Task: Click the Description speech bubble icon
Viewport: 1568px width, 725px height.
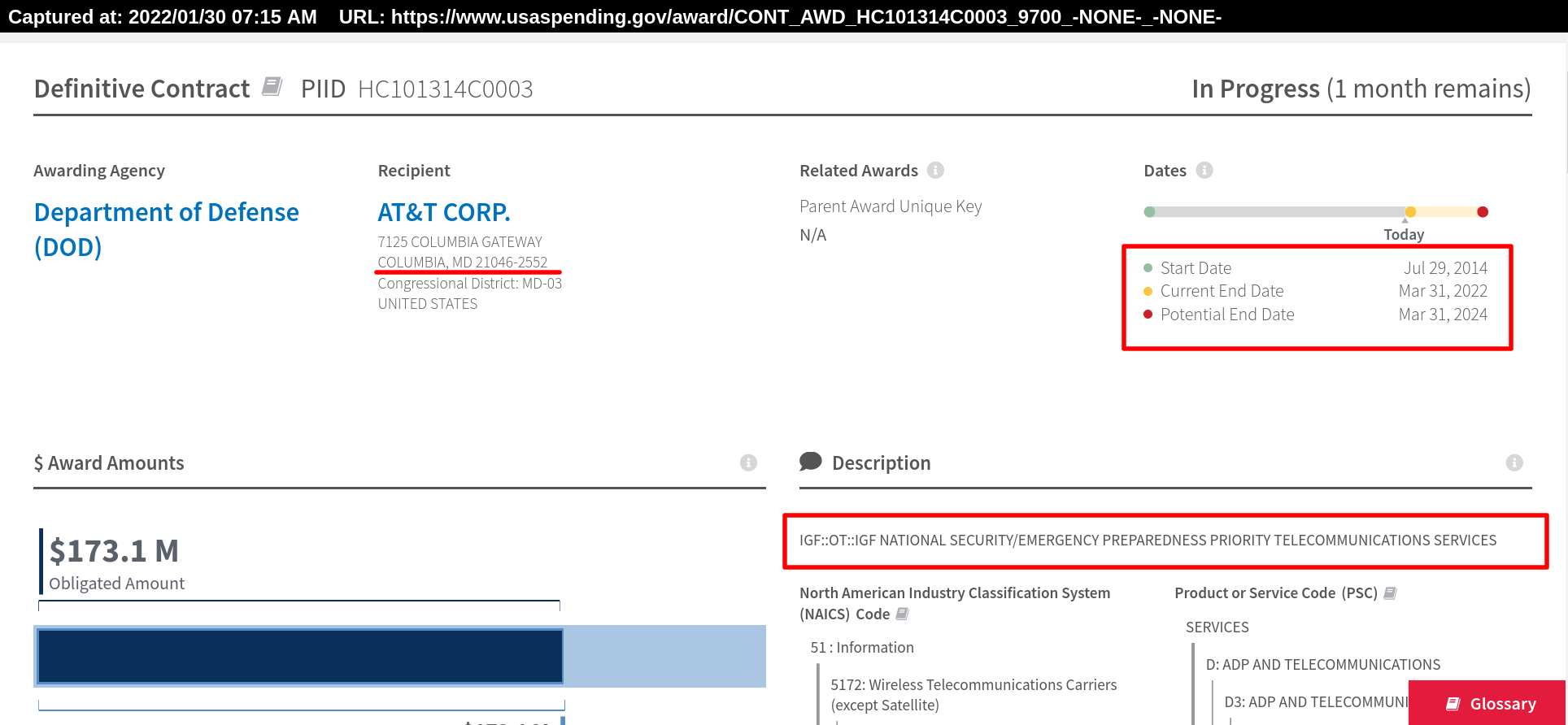Action: [810, 462]
